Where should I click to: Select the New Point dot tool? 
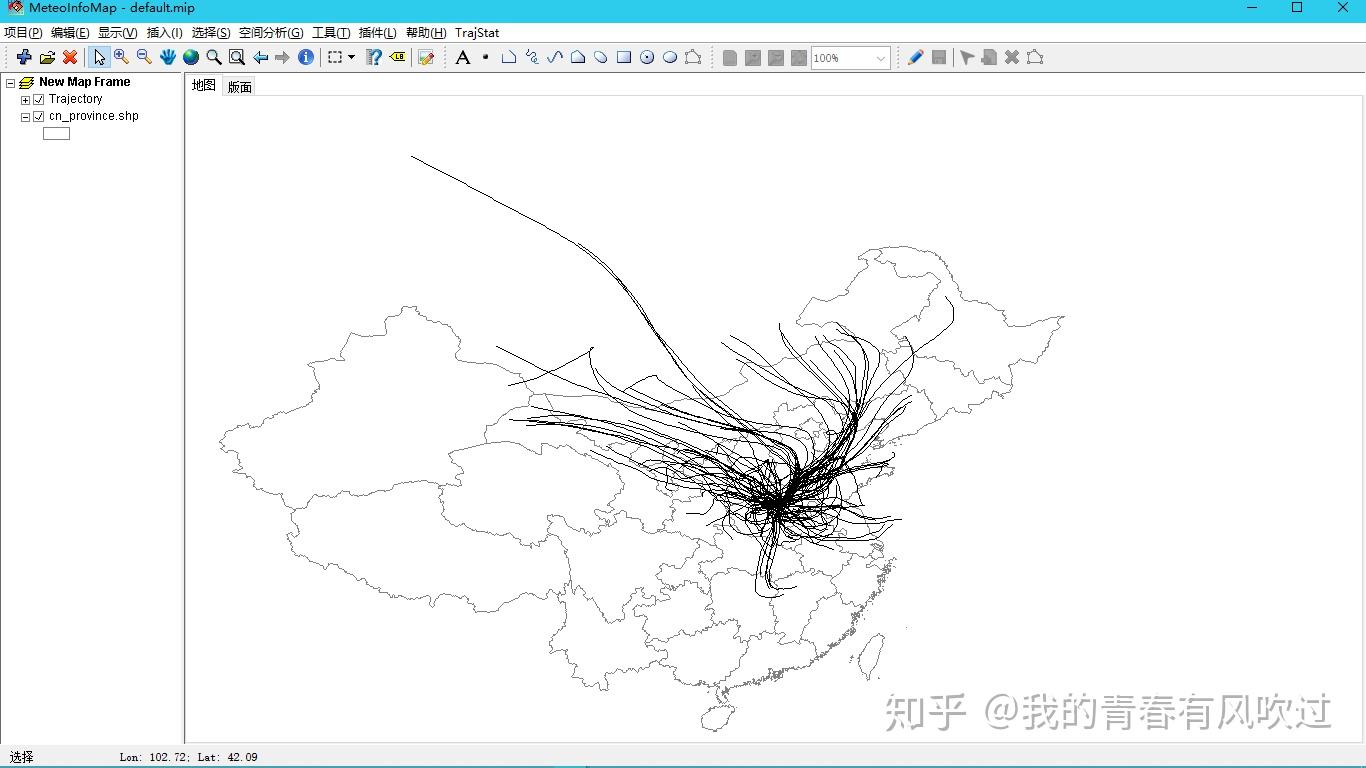pos(485,58)
